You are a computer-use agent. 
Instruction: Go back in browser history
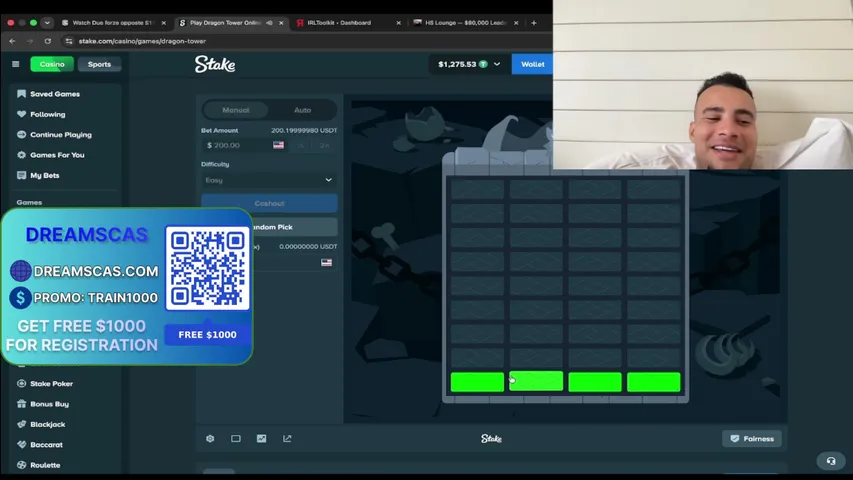pos(12,41)
